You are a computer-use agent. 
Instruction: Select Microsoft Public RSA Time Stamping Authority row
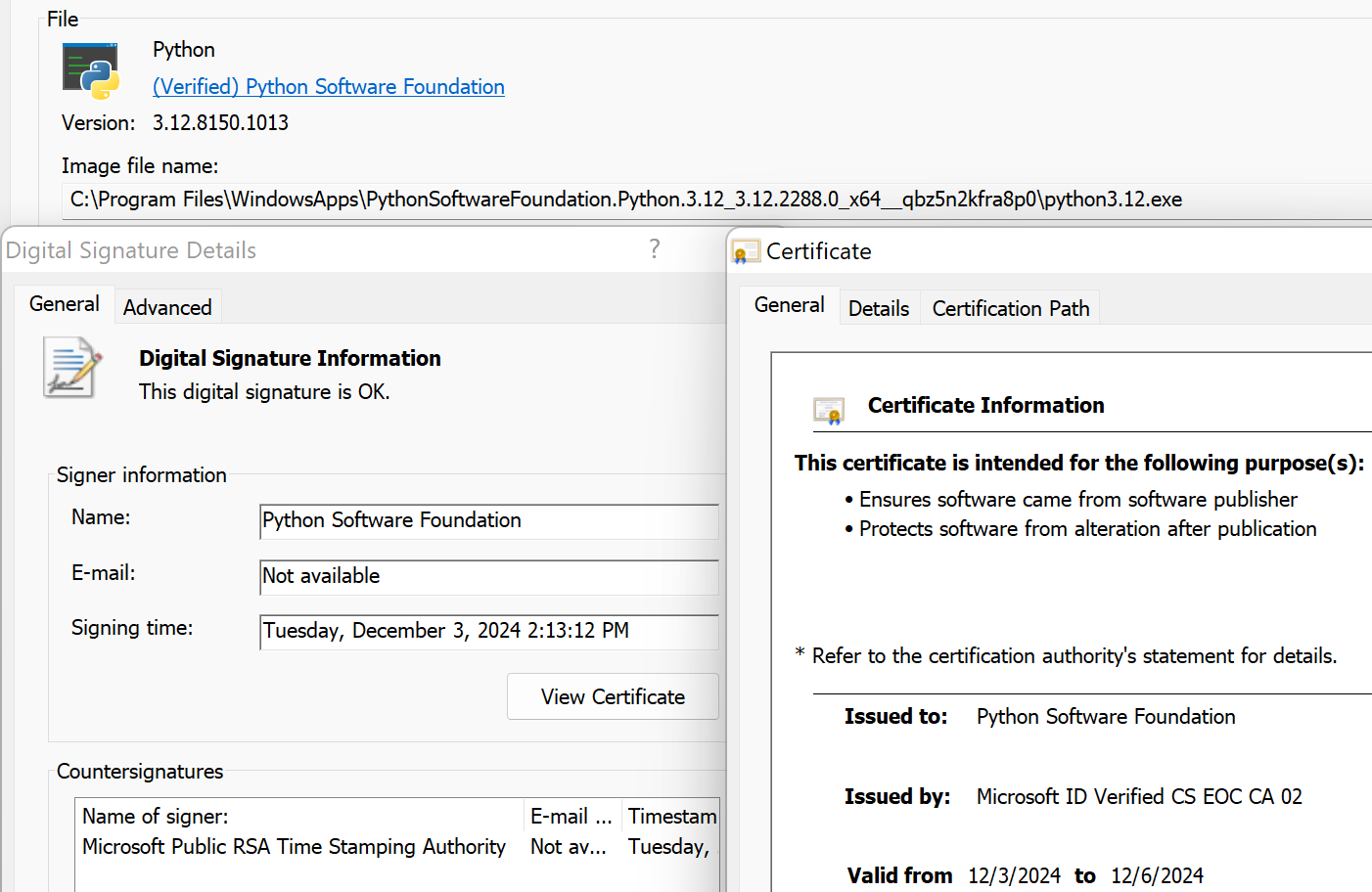(x=397, y=847)
